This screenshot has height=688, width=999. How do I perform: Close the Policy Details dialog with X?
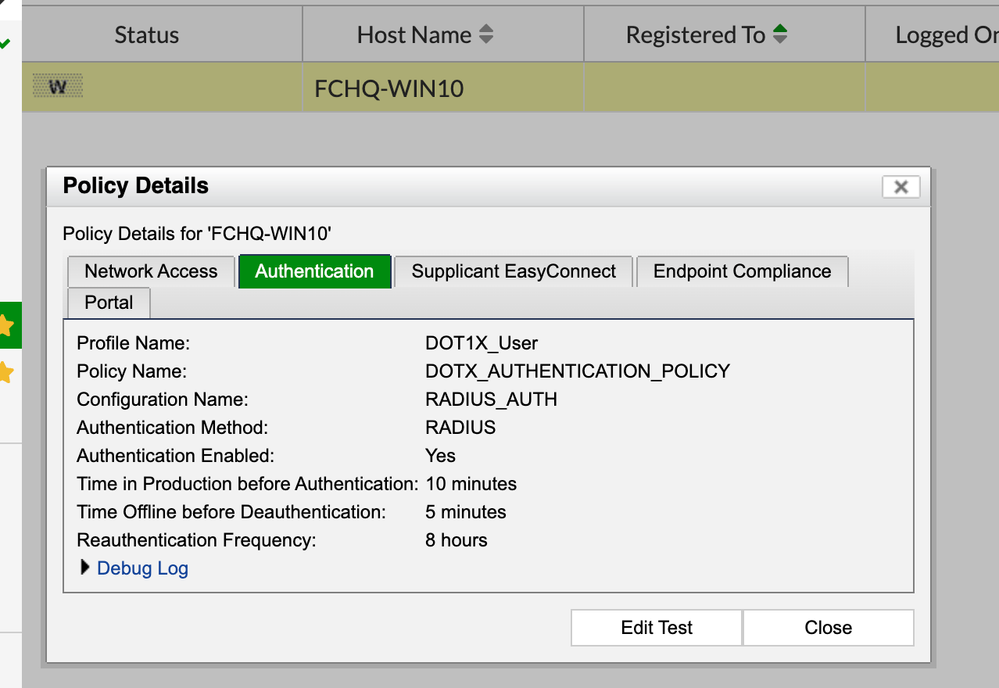[x=900, y=187]
